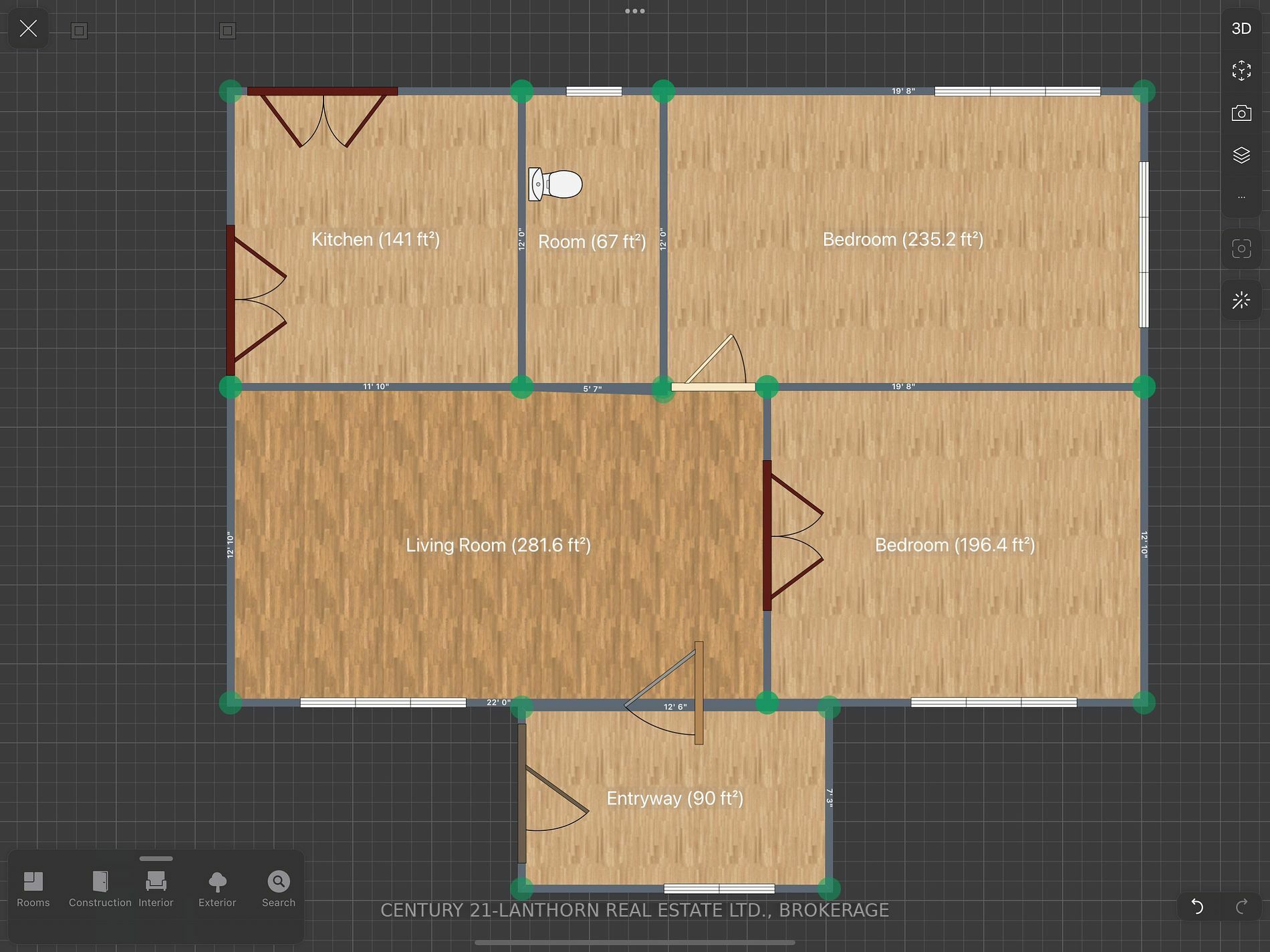The image size is (1270, 952).
Task: Select the Room (67 ft²) label
Action: tap(592, 241)
